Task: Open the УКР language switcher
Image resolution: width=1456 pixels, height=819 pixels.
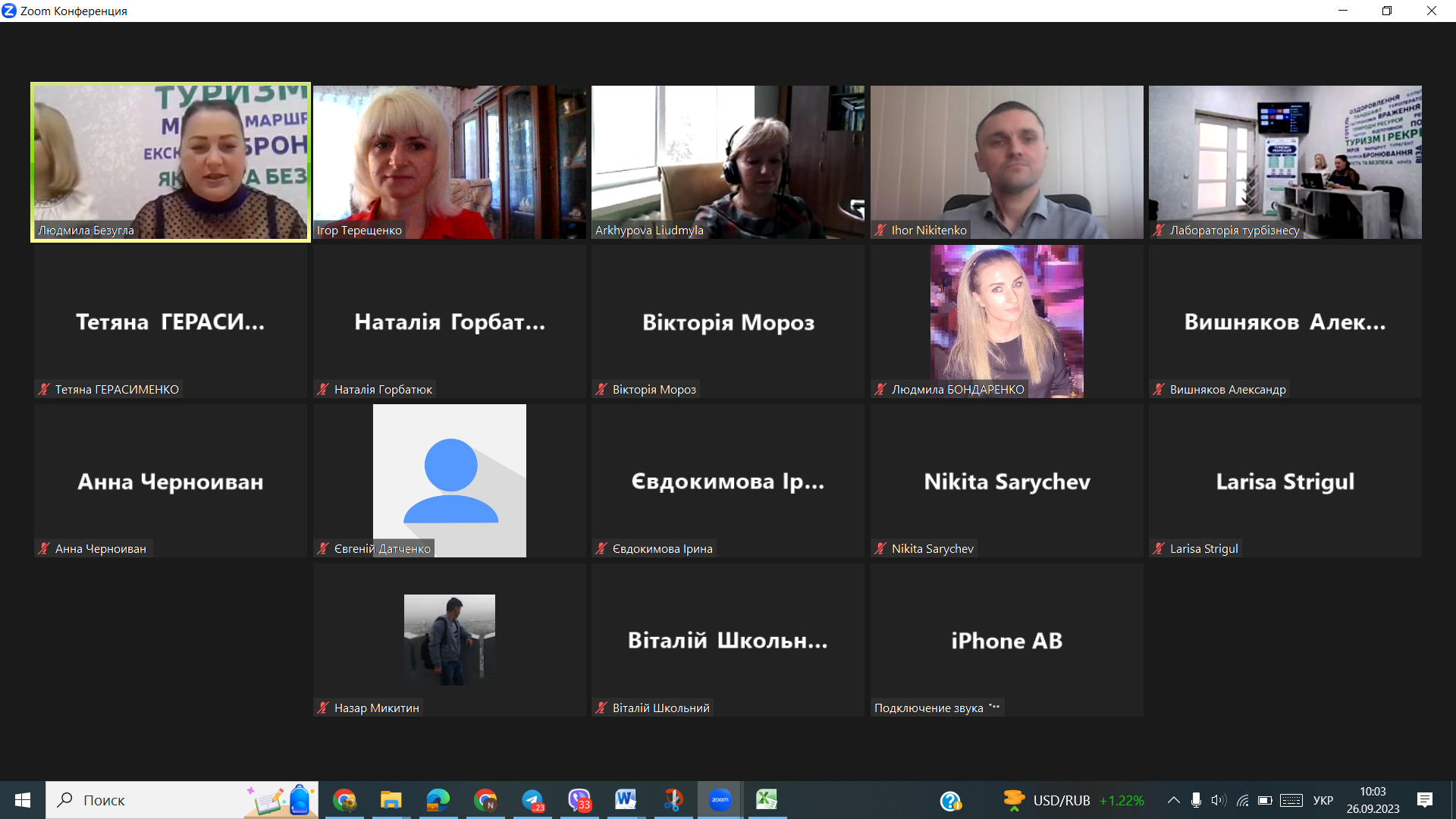Action: tap(1323, 800)
